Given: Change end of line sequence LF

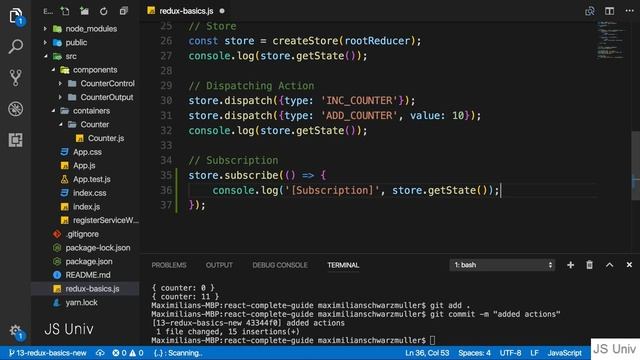Looking at the screenshot, I should coord(534,353).
